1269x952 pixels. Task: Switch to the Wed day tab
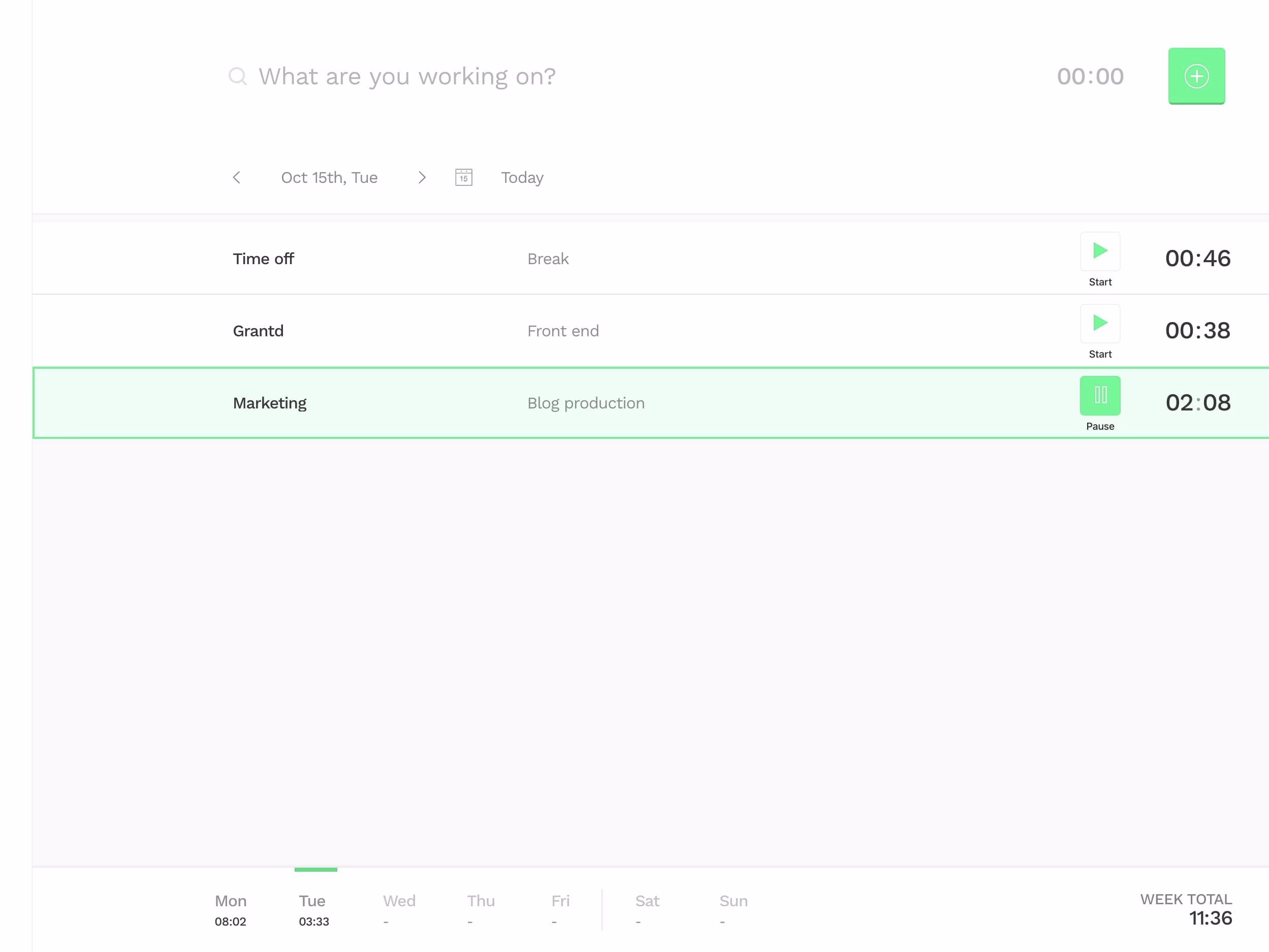[x=399, y=910]
